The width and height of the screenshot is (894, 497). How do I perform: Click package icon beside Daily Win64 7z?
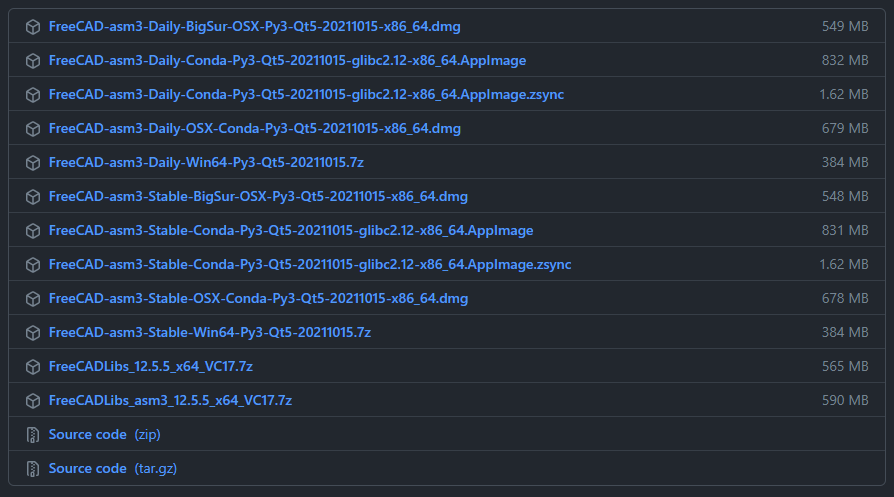[33, 162]
